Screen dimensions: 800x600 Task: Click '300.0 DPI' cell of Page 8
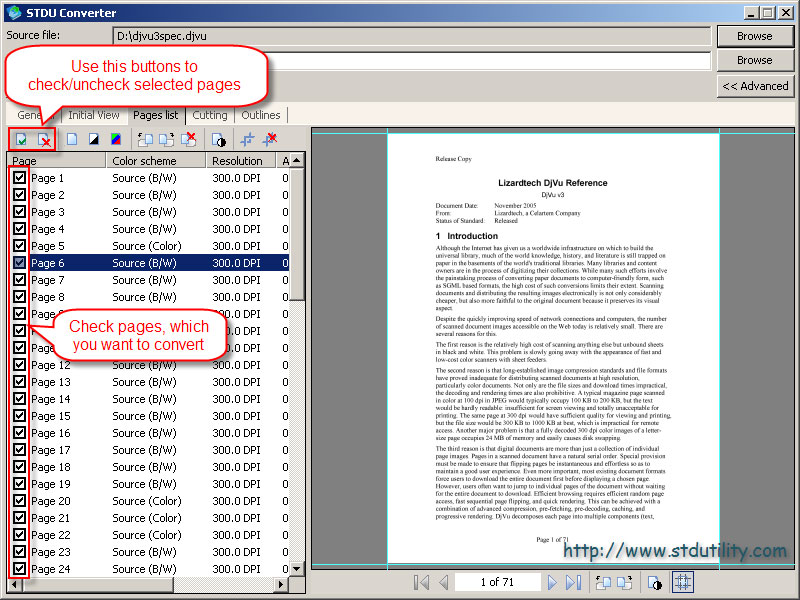[x=236, y=297]
